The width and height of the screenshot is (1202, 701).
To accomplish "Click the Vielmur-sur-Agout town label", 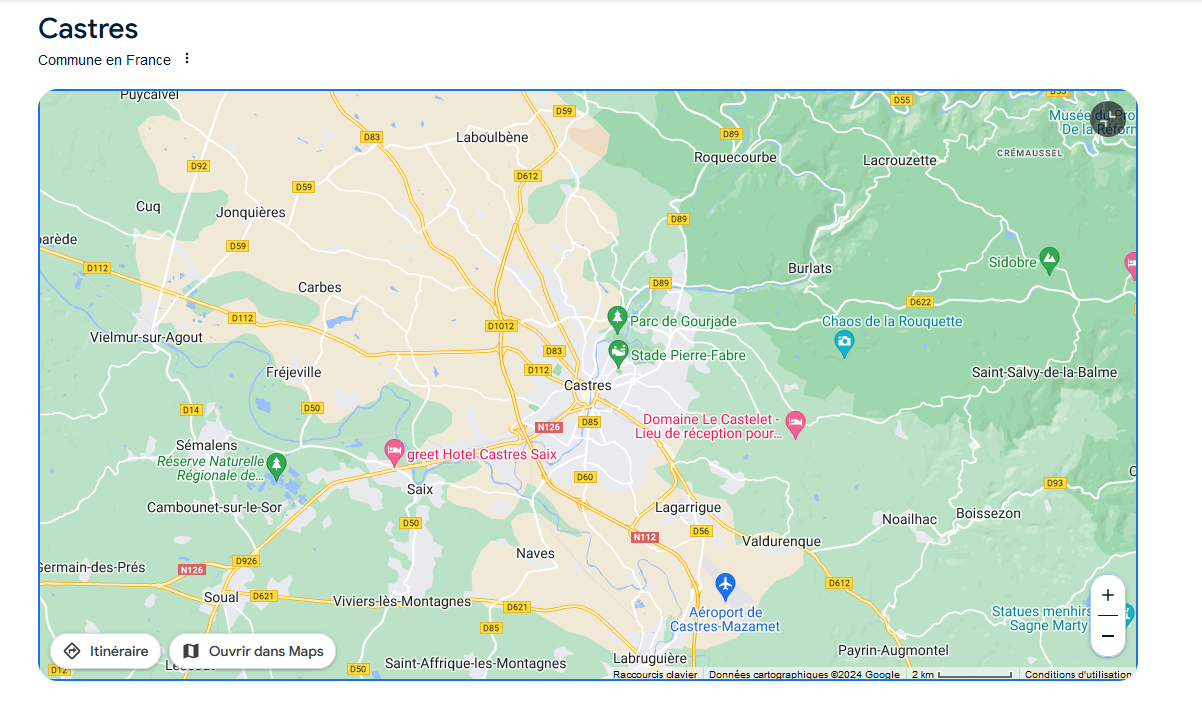I will (146, 337).
